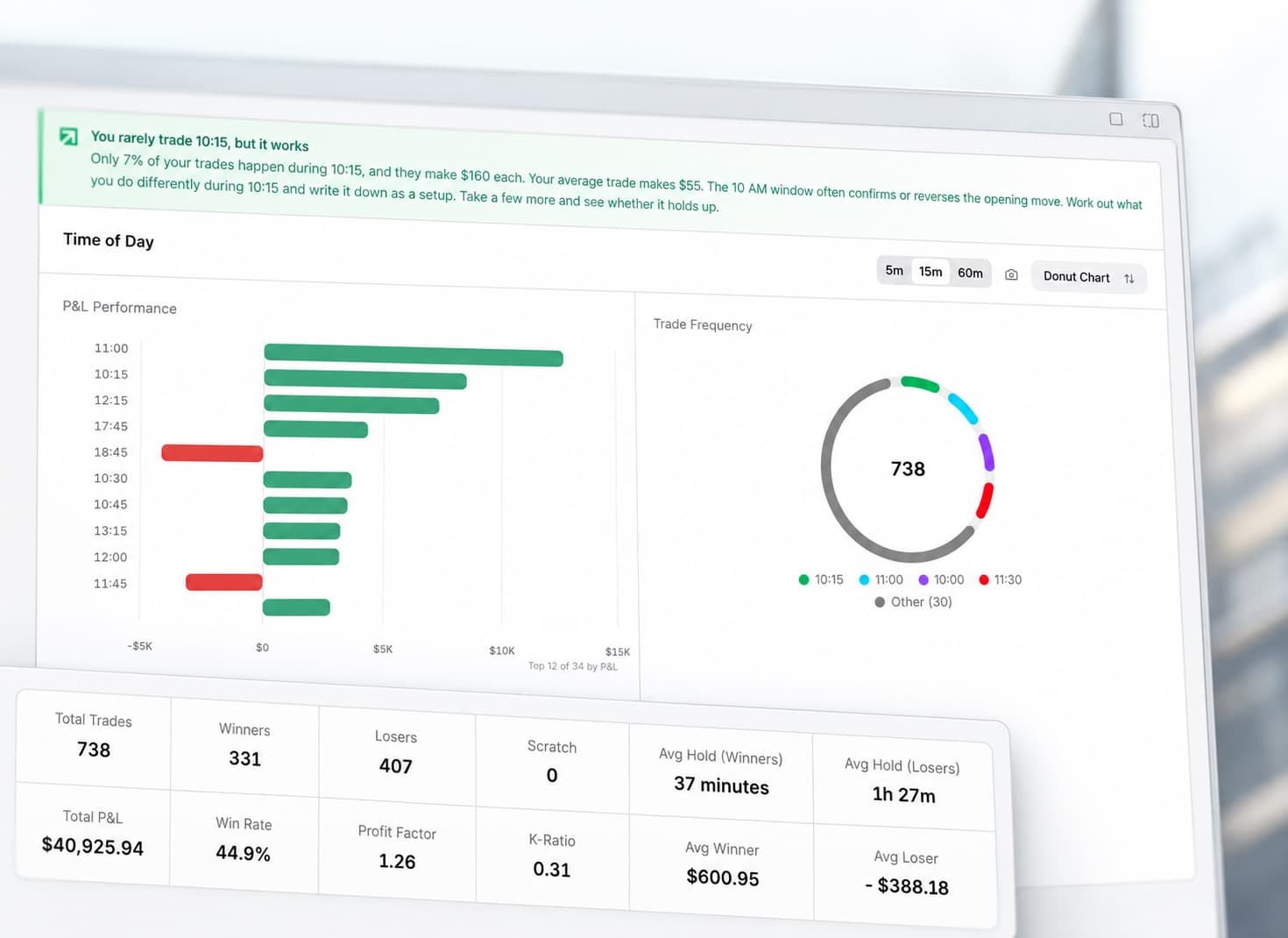Click the "Time of Day" heading
The width and height of the screenshot is (1288, 938).
[109, 240]
